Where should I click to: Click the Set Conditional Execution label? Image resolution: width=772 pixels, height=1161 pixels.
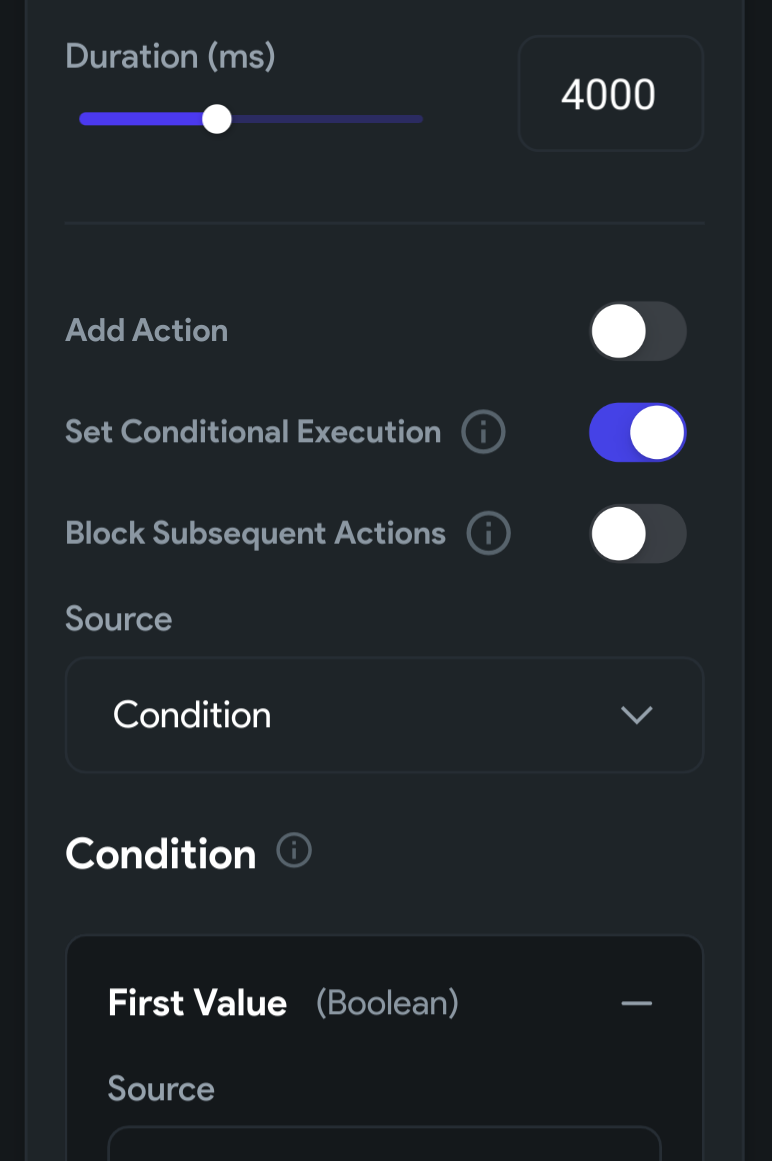[253, 432]
